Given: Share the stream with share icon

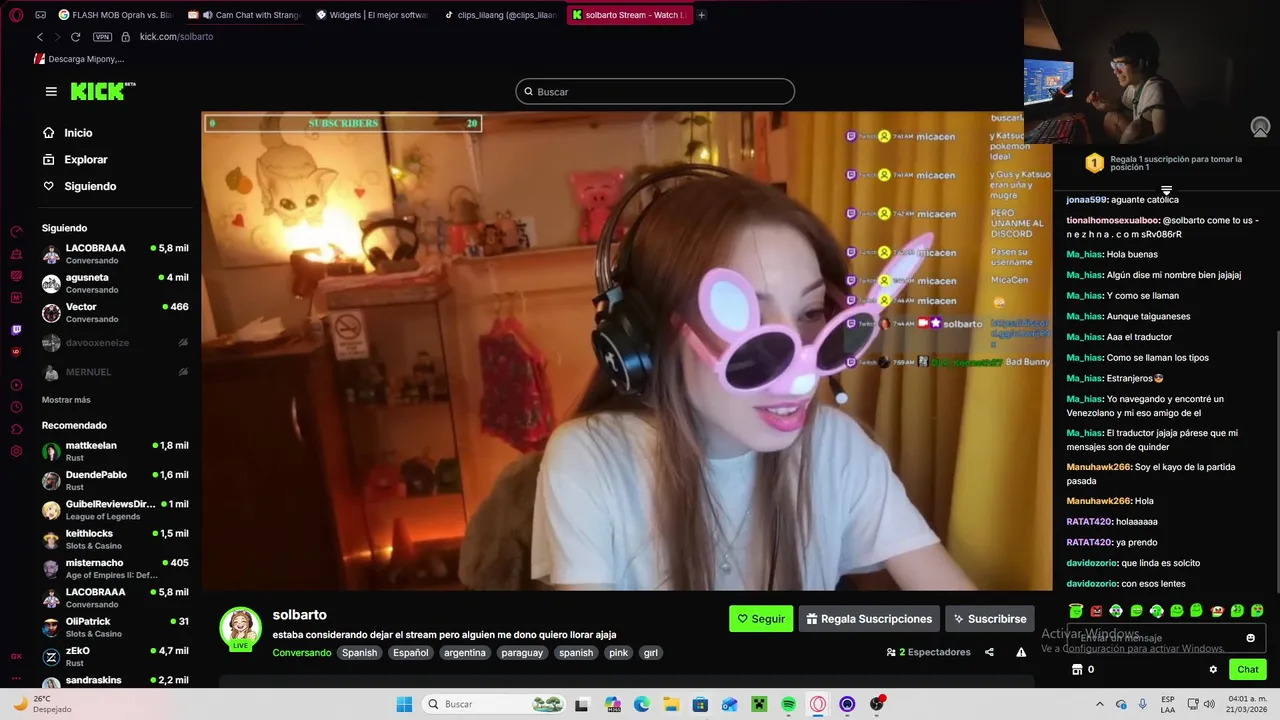Looking at the screenshot, I should tap(989, 652).
